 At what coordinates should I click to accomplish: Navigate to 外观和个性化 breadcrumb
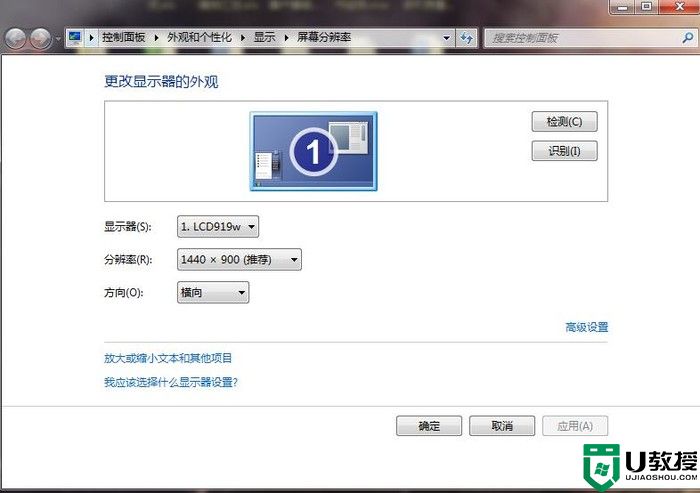tap(200, 38)
